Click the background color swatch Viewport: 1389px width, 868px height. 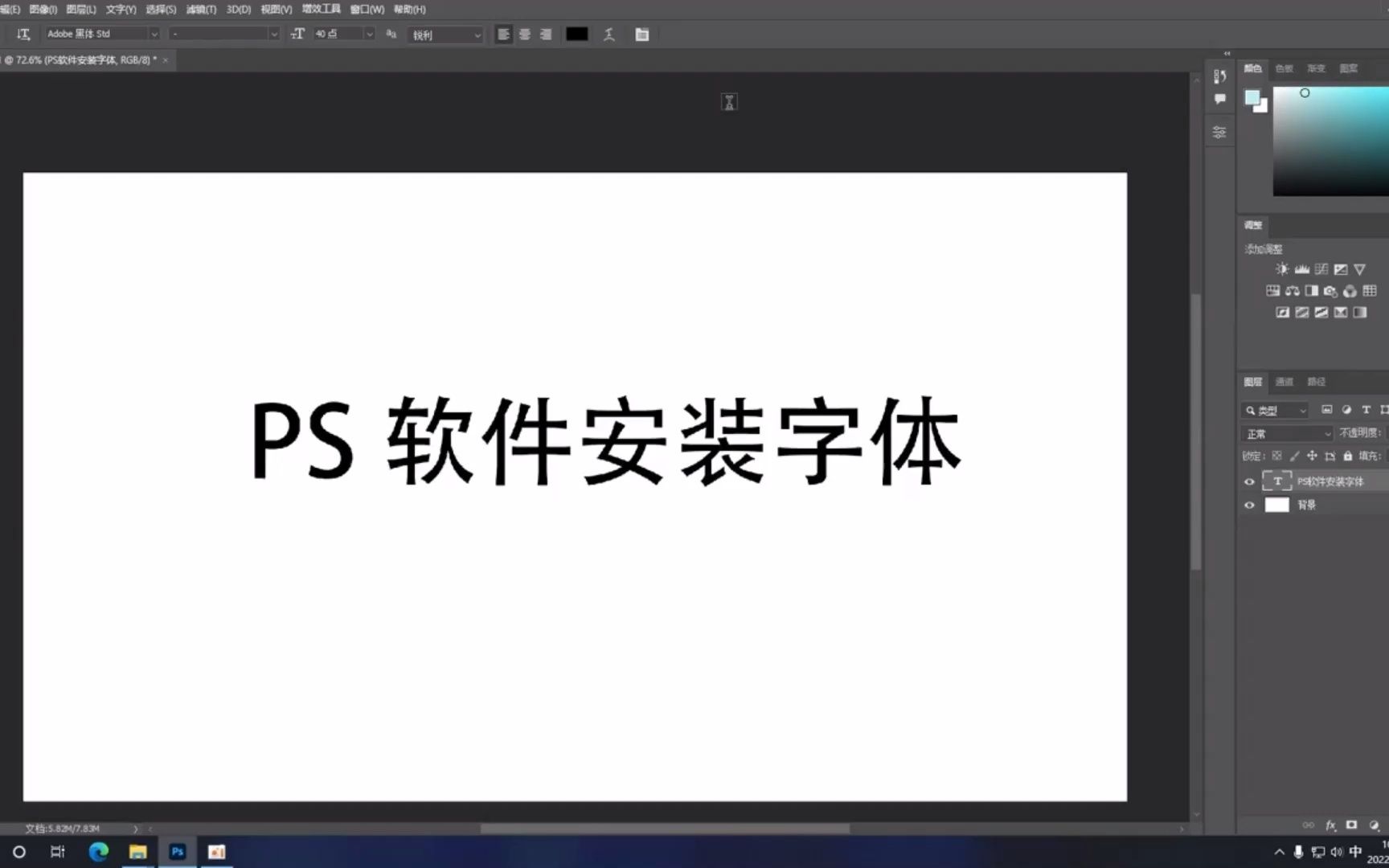coord(1263,108)
